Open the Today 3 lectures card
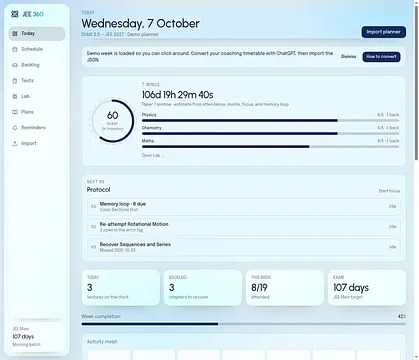 click(121, 288)
